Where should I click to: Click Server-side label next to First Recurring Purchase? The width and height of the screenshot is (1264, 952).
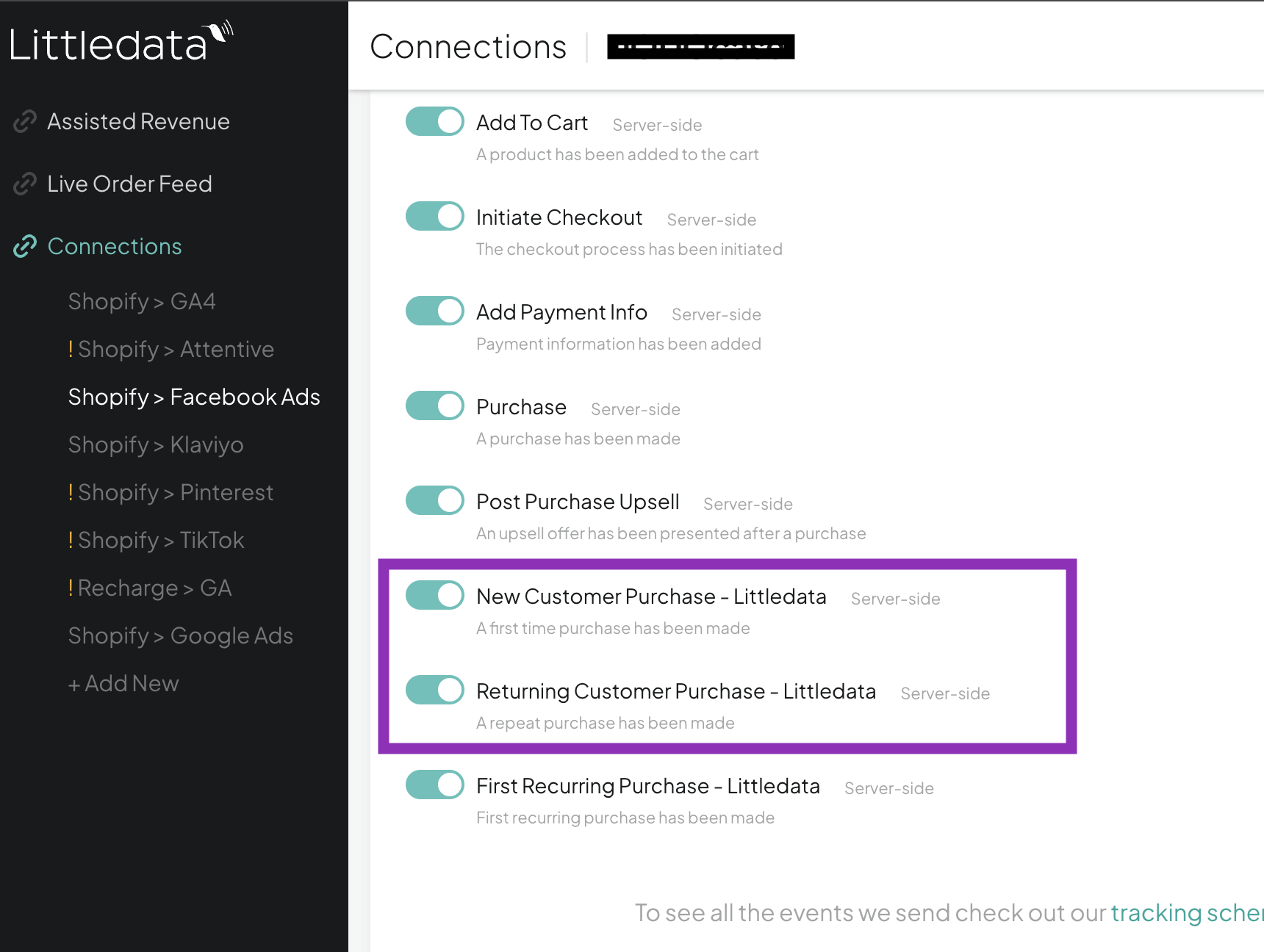click(889, 788)
